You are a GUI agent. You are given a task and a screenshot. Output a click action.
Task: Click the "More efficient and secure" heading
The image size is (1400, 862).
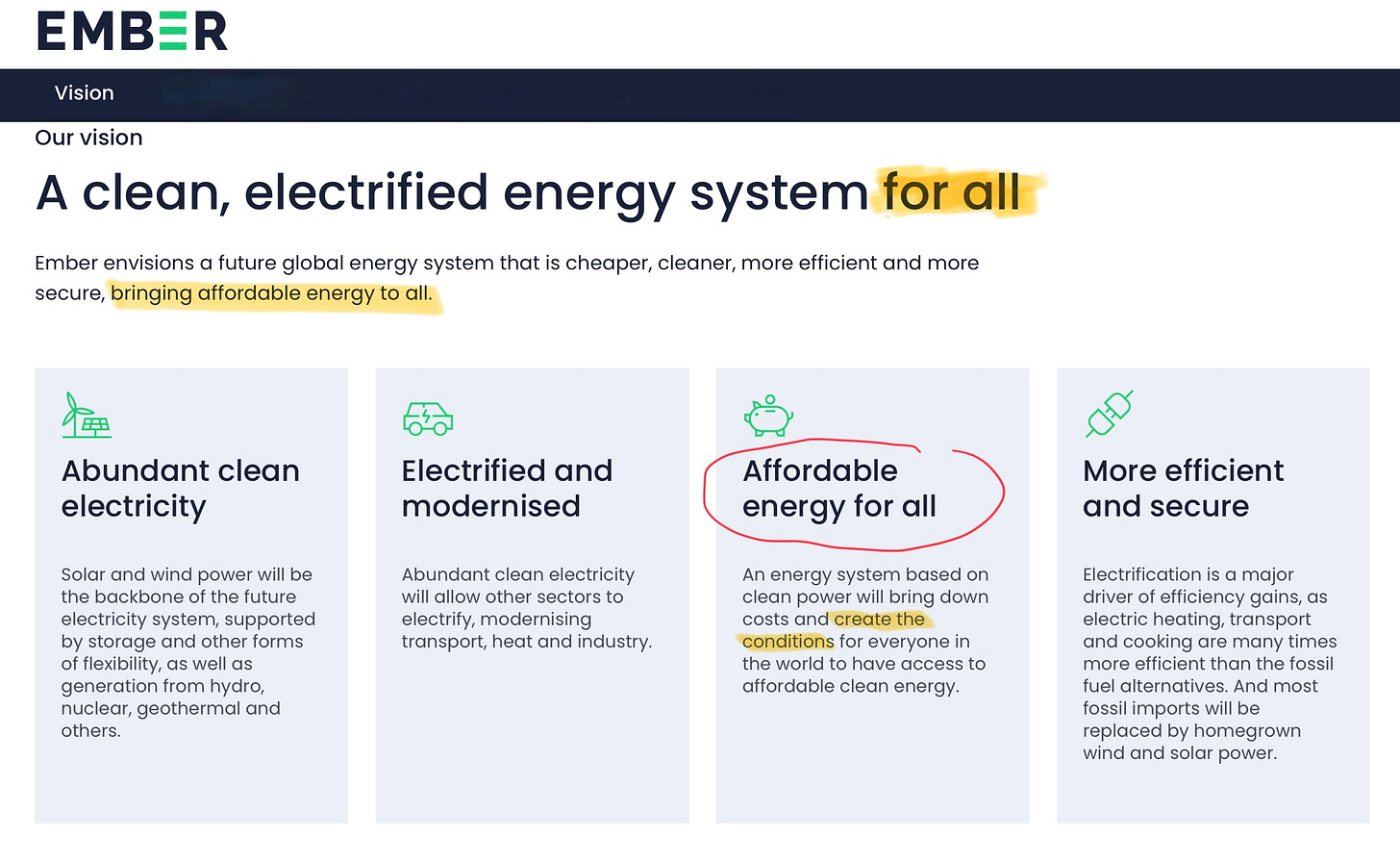(x=1184, y=489)
